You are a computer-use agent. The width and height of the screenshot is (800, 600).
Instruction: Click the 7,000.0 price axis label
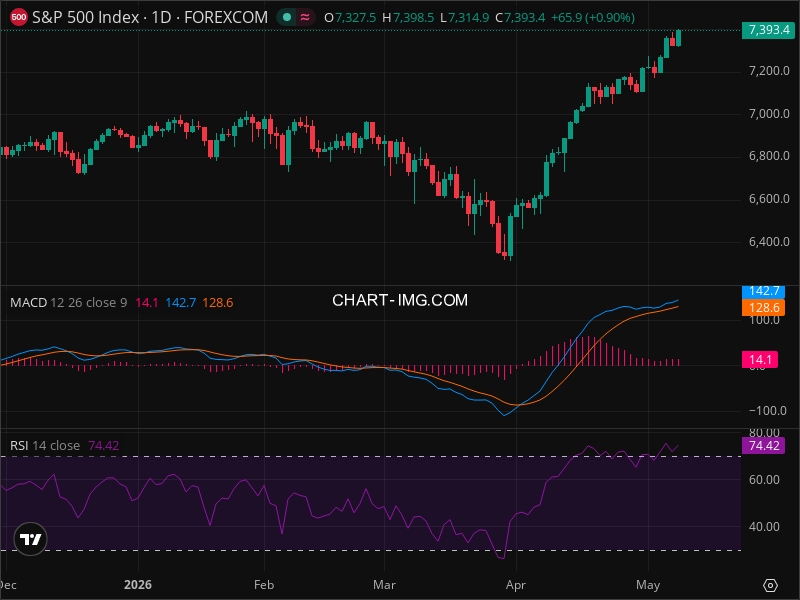769,114
